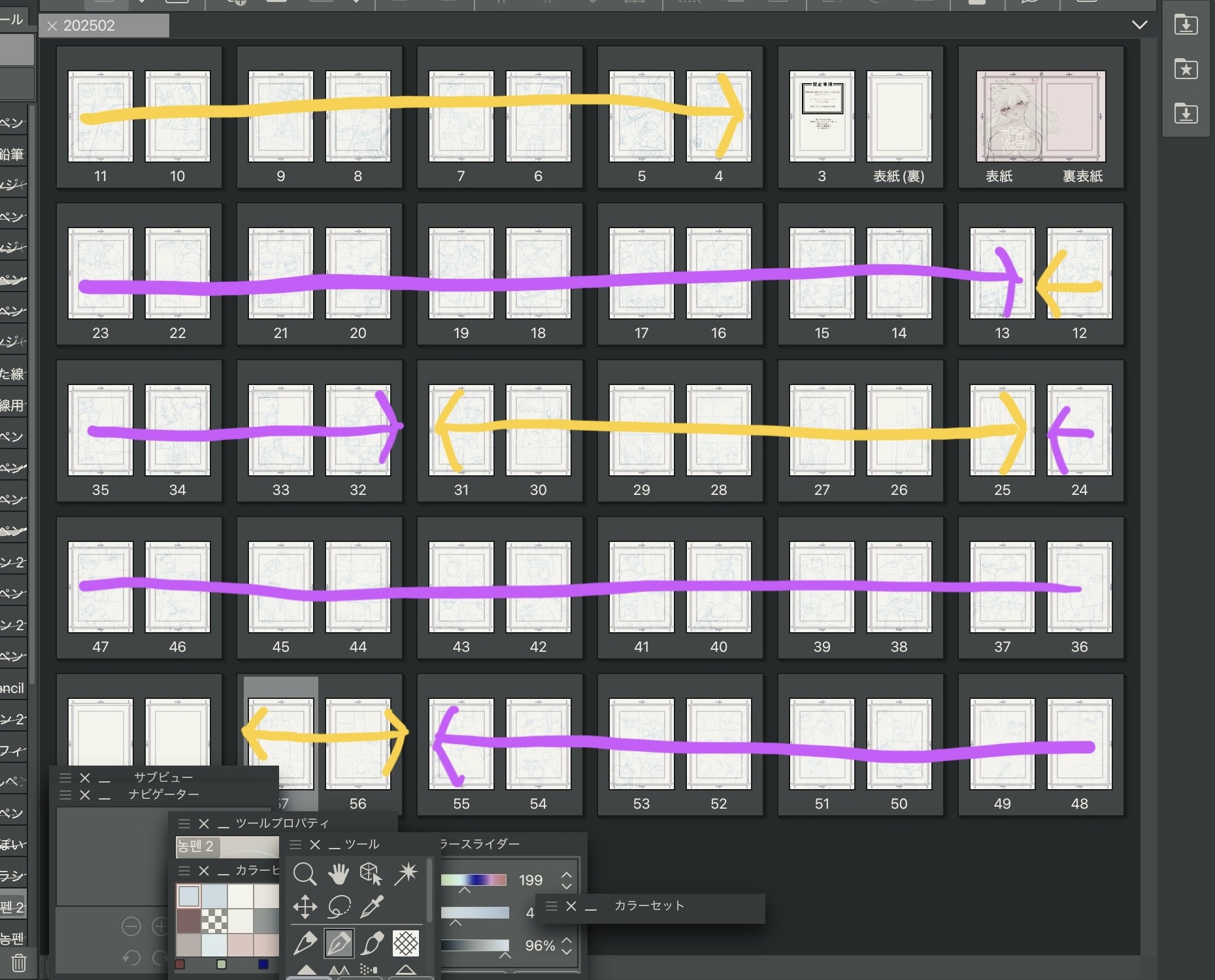The image size is (1215, 980).
Task: Select the Hand move-view tool
Action: coord(339,874)
